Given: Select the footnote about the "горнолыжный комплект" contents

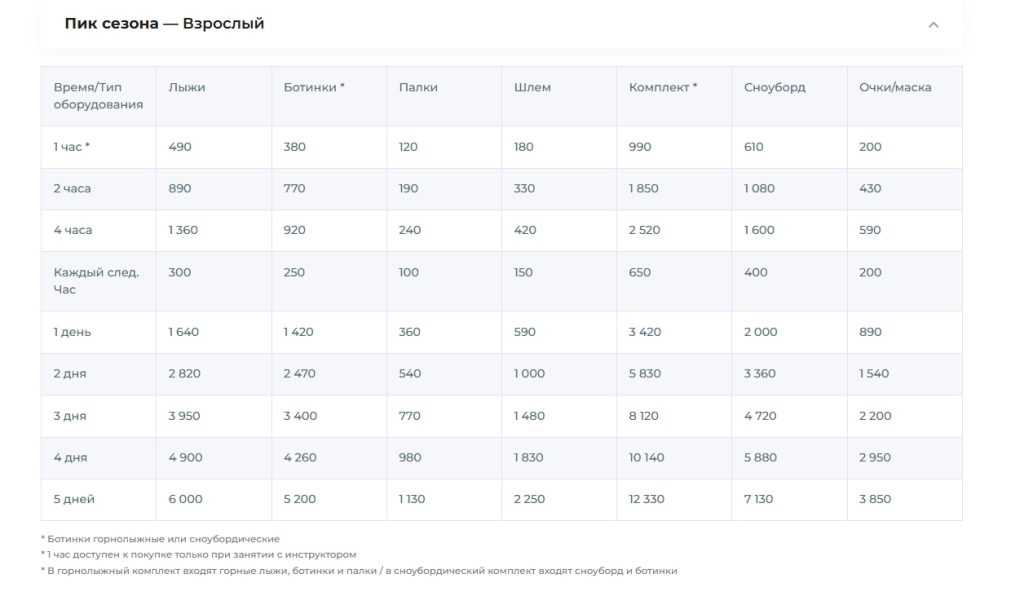Looking at the screenshot, I should (360, 571).
